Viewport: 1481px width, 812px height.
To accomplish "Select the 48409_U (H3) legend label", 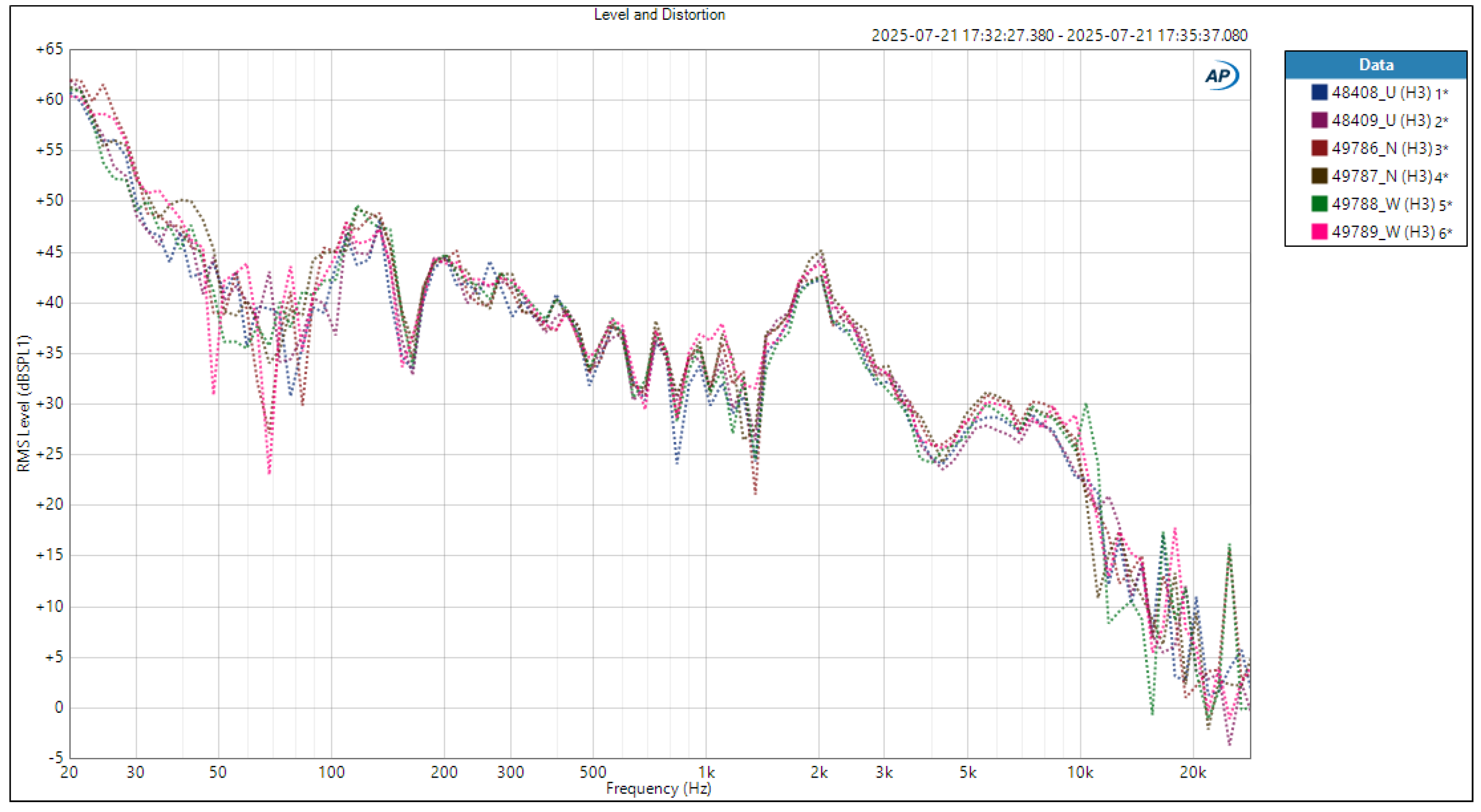I will tap(1381, 120).
